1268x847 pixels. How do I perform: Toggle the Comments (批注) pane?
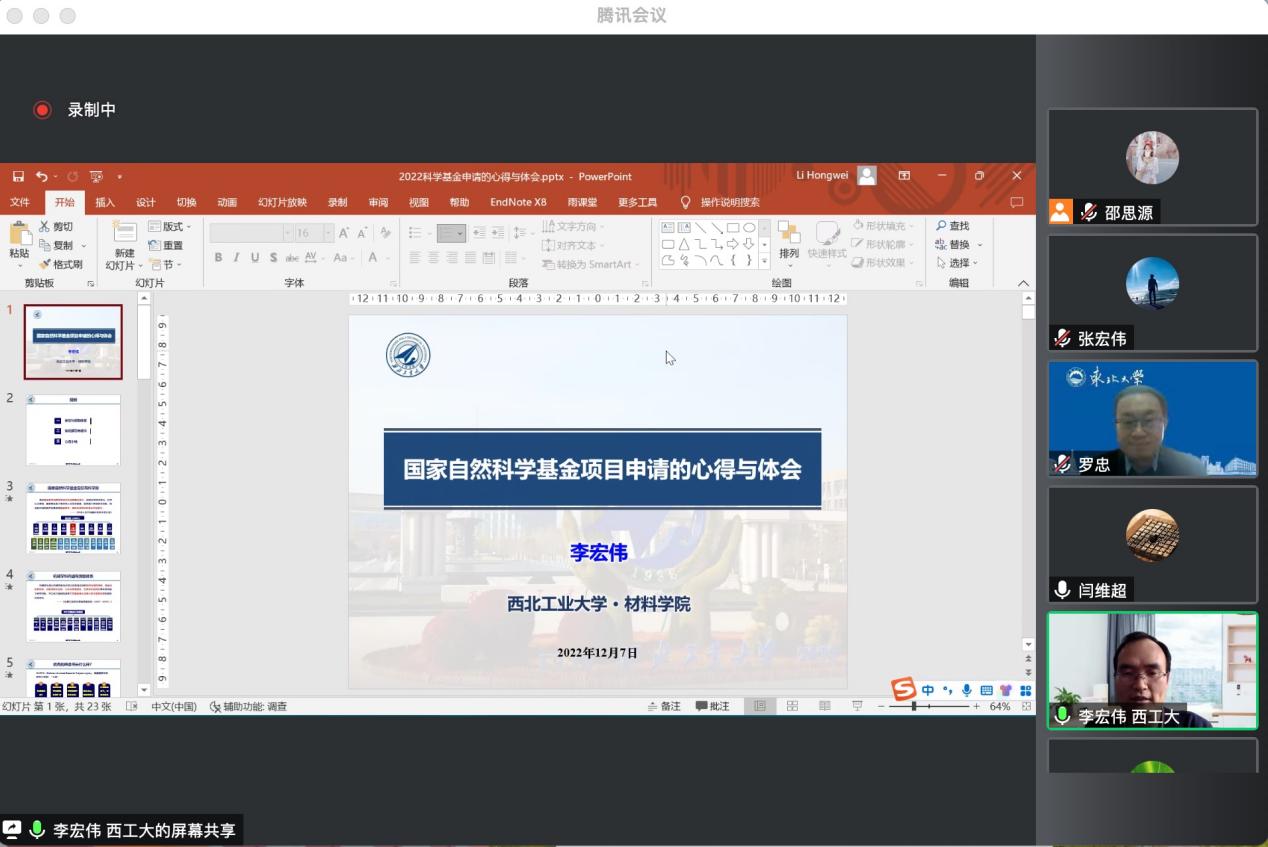[712, 706]
